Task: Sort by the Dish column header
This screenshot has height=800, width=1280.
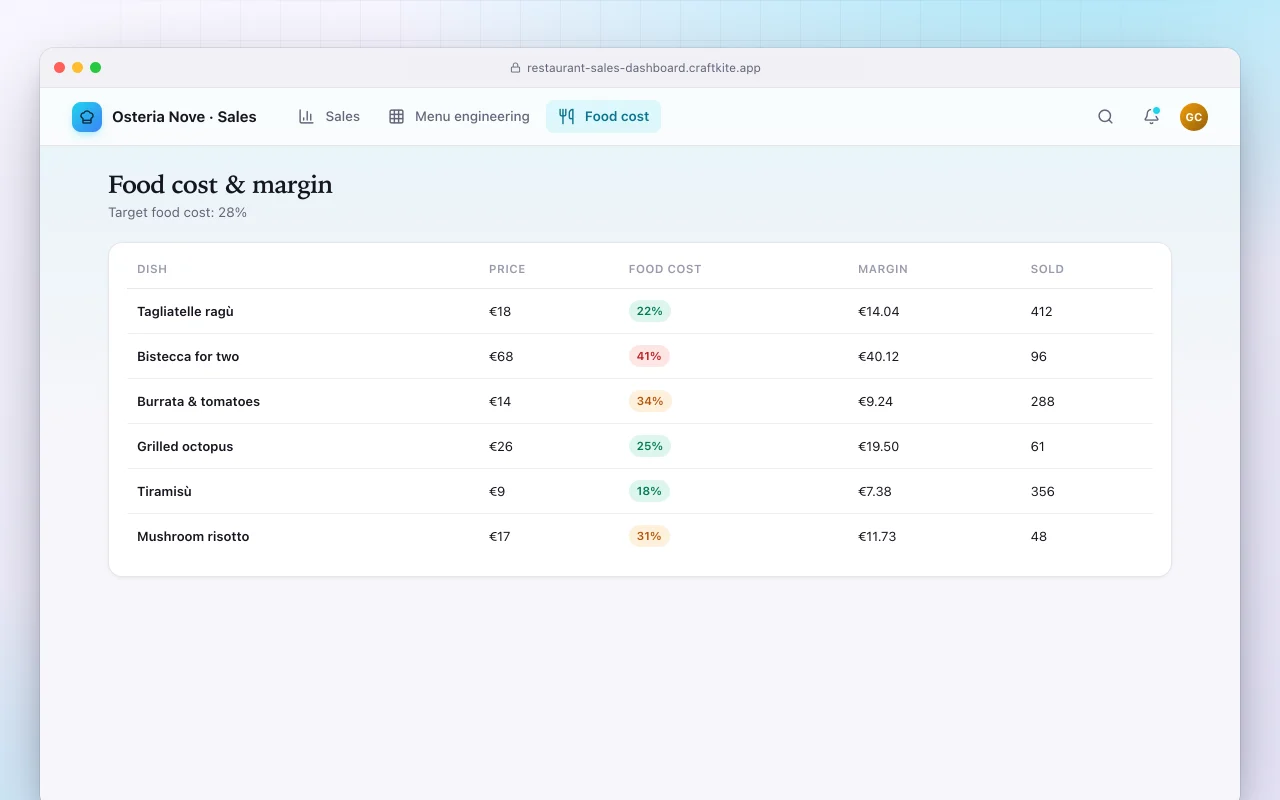Action: pyautogui.click(x=152, y=269)
